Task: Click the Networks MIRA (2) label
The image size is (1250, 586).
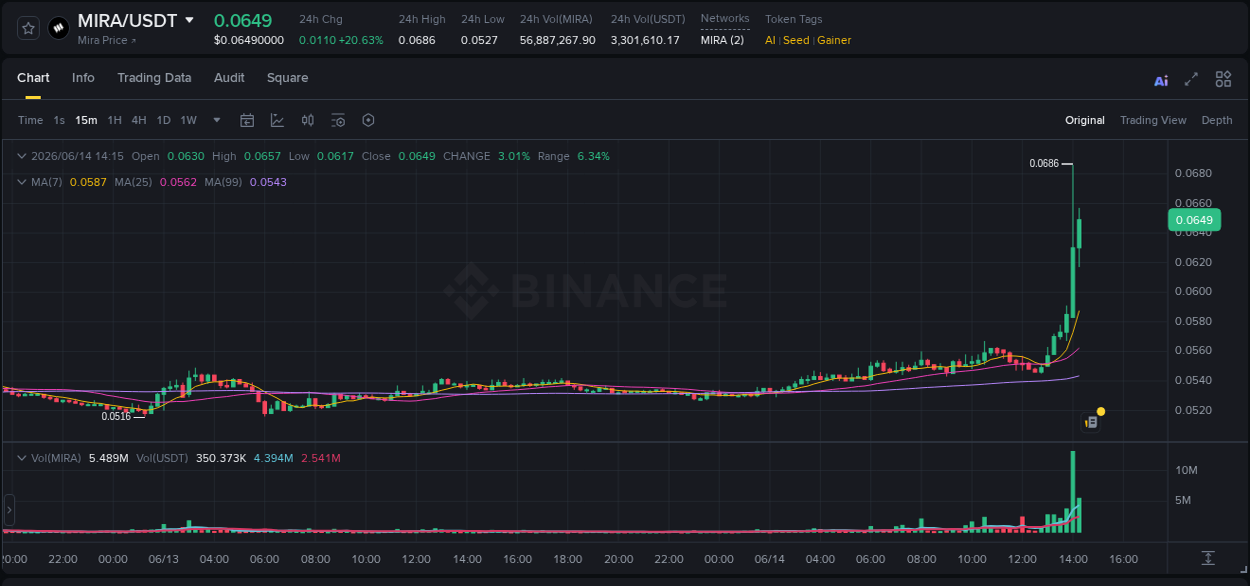Action: click(722, 40)
